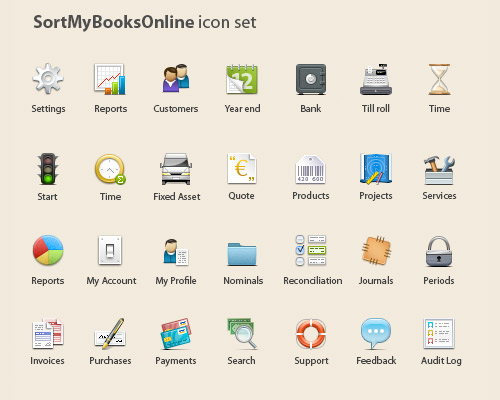
Task: Click the 'Fixed Asset' text label
Action: point(177,197)
